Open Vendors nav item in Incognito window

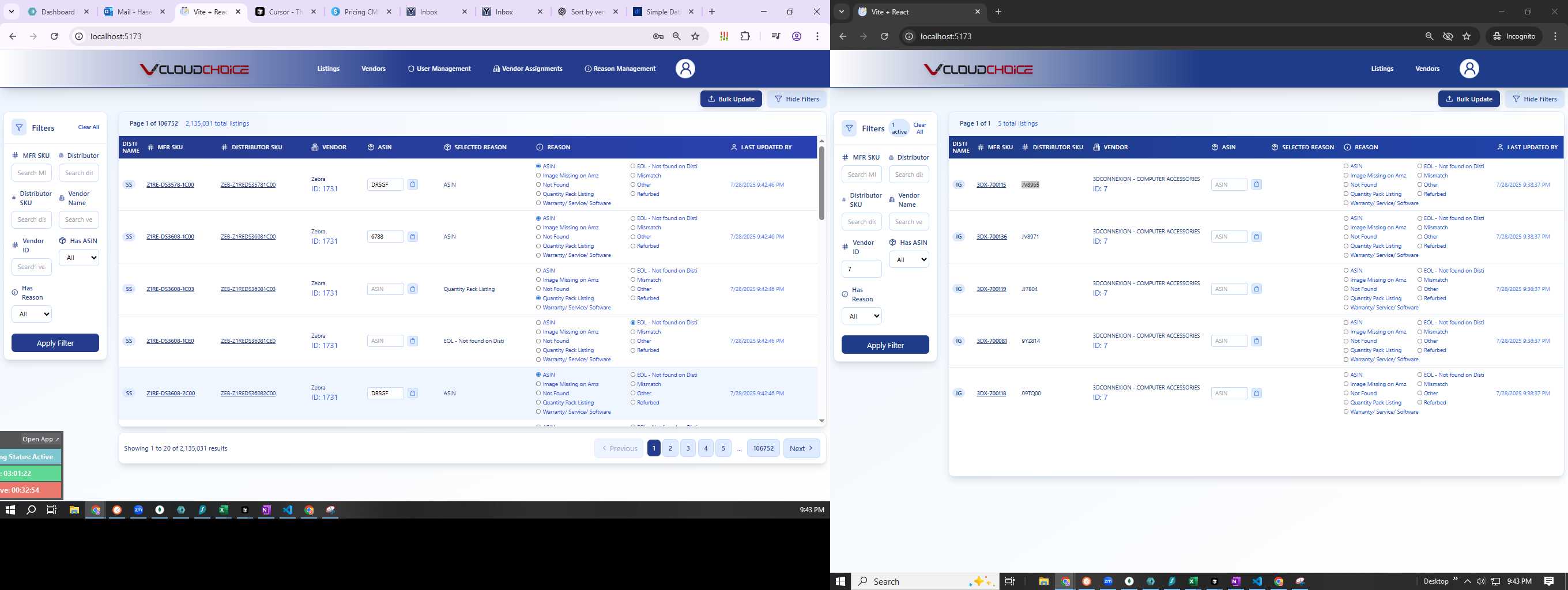[1427, 69]
